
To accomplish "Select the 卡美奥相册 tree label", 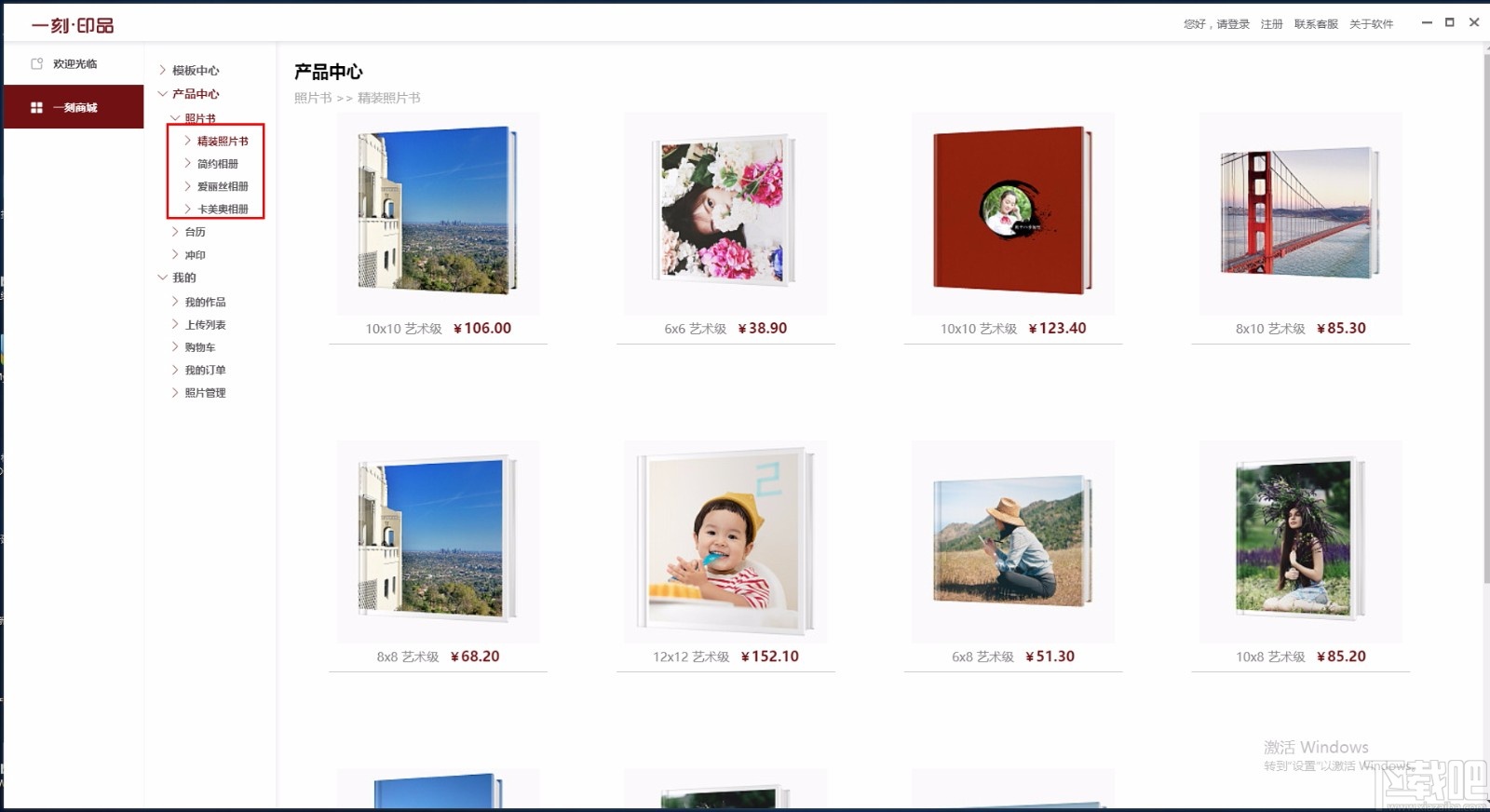I will tap(223, 210).
